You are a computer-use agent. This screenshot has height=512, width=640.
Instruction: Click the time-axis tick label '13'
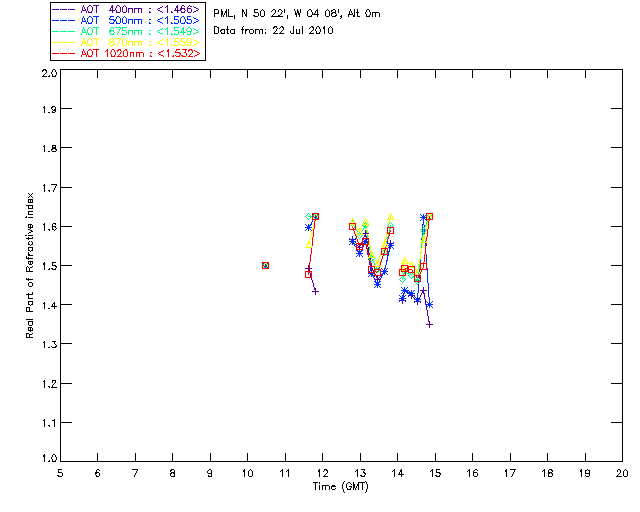pos(360,473)
